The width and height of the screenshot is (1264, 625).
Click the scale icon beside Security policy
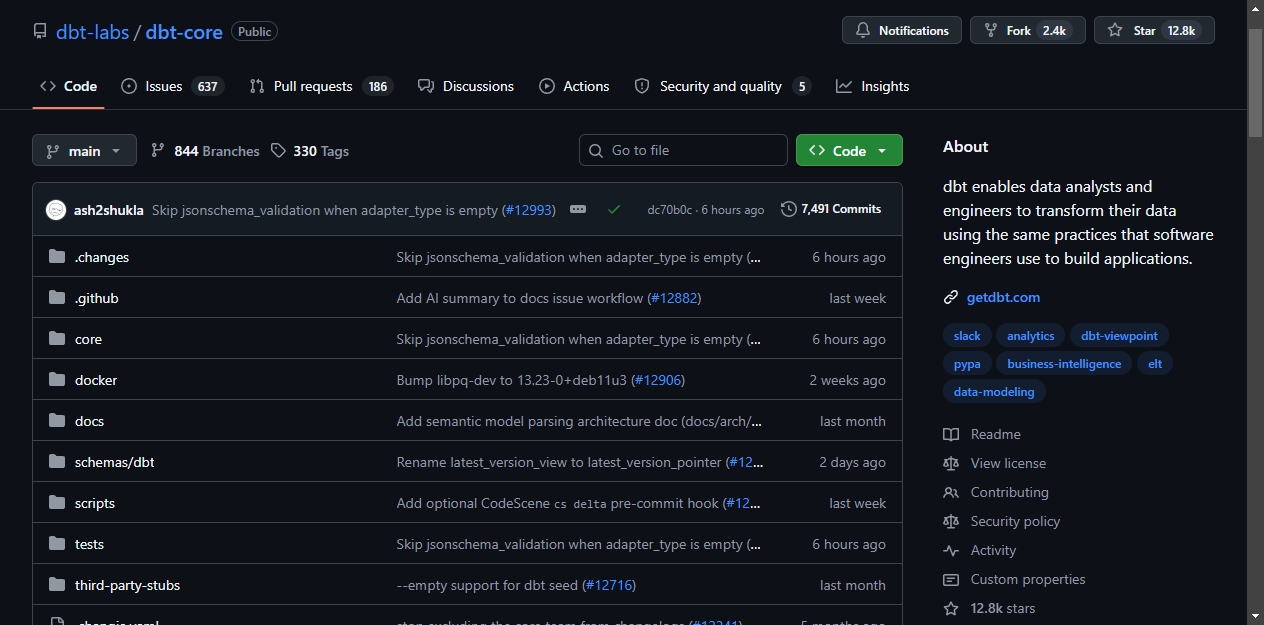951,521
